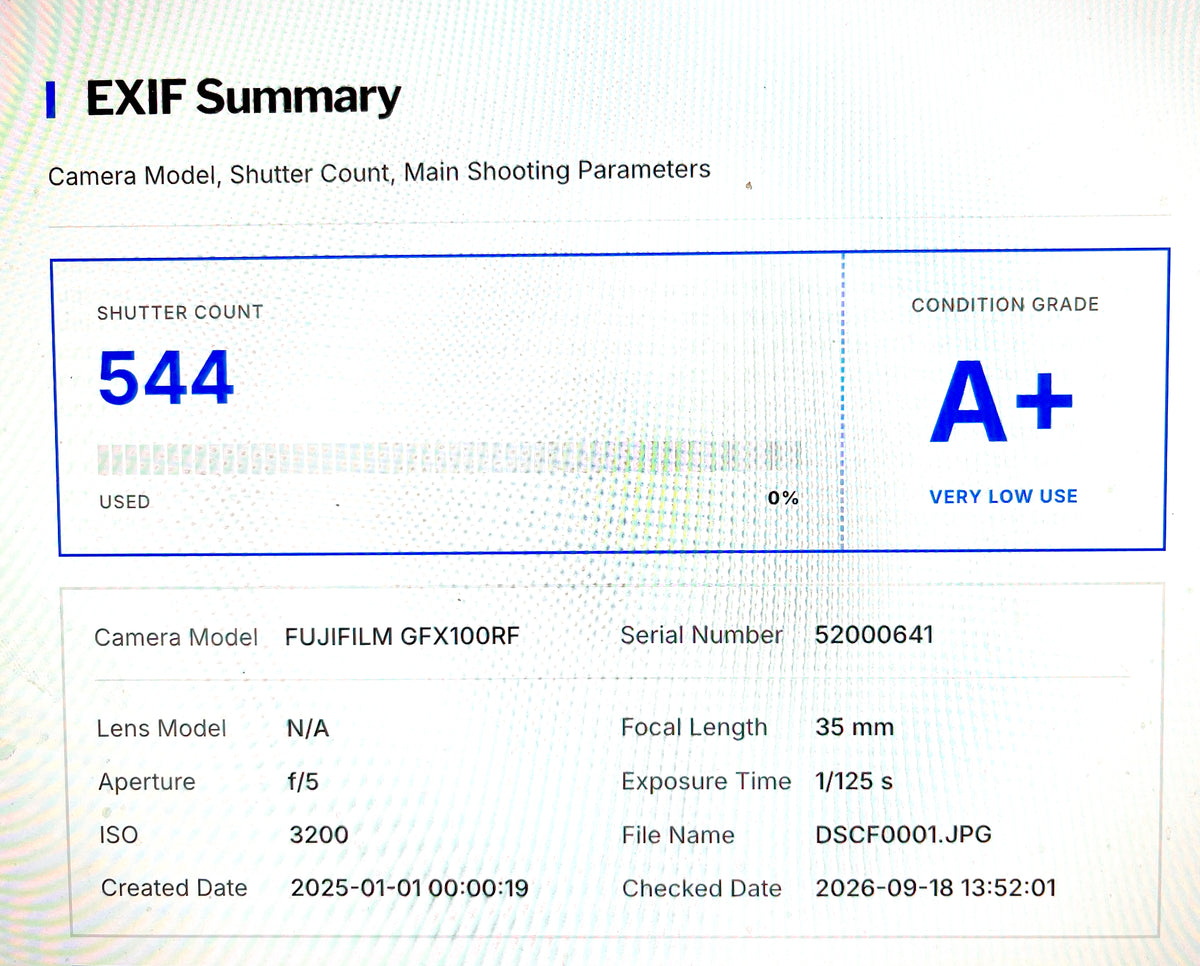Click the Aperture label

tap(147, 782)
